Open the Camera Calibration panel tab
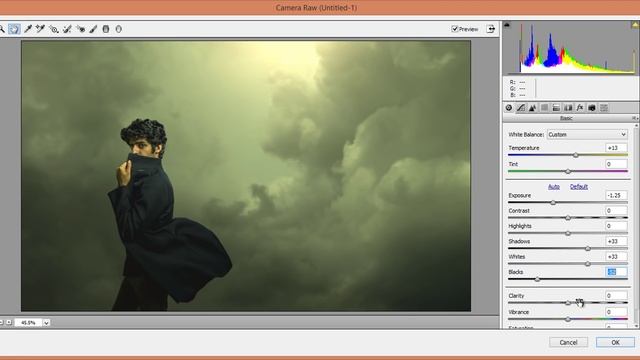This screenshot has height=360, width=640. [592, 108]
